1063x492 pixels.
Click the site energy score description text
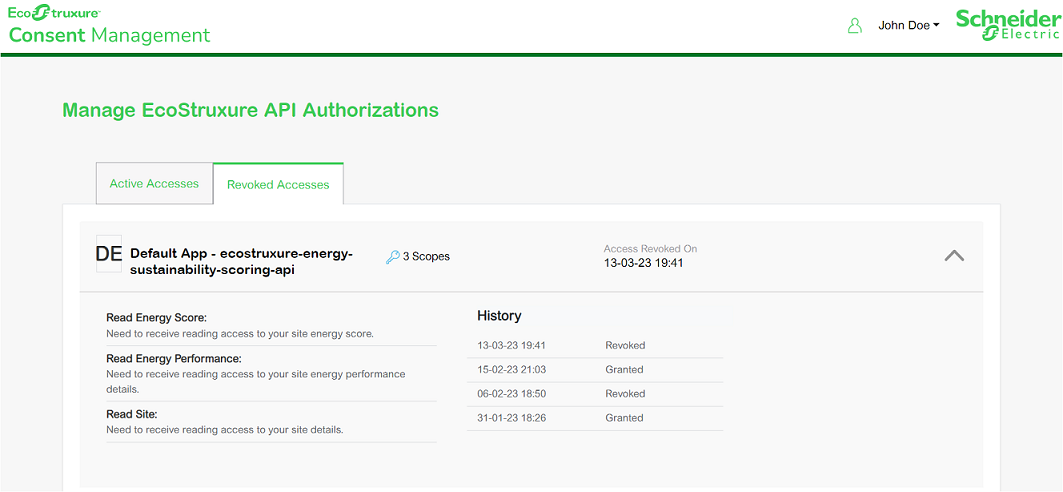coord(240,334)
